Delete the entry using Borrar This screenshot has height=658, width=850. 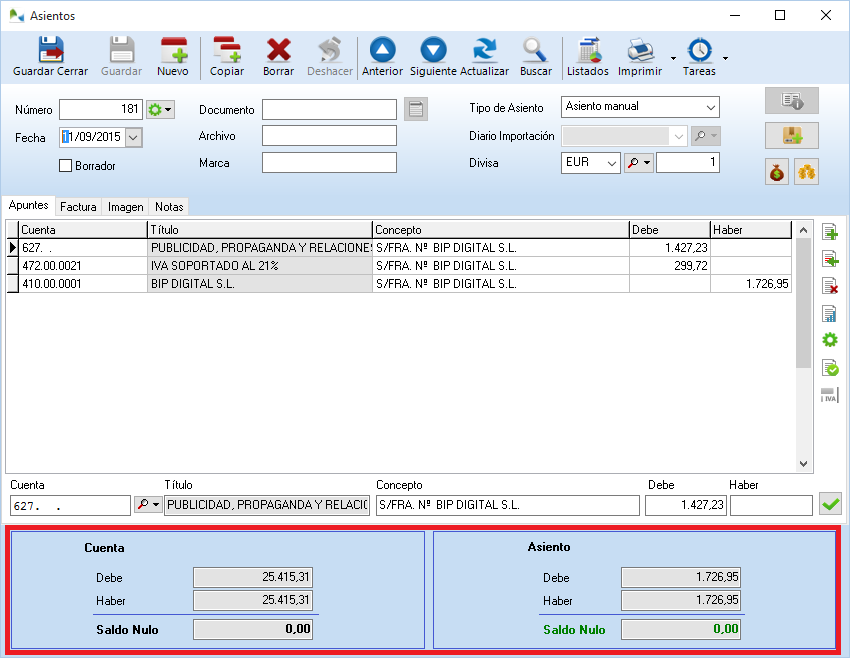[278, 56]
